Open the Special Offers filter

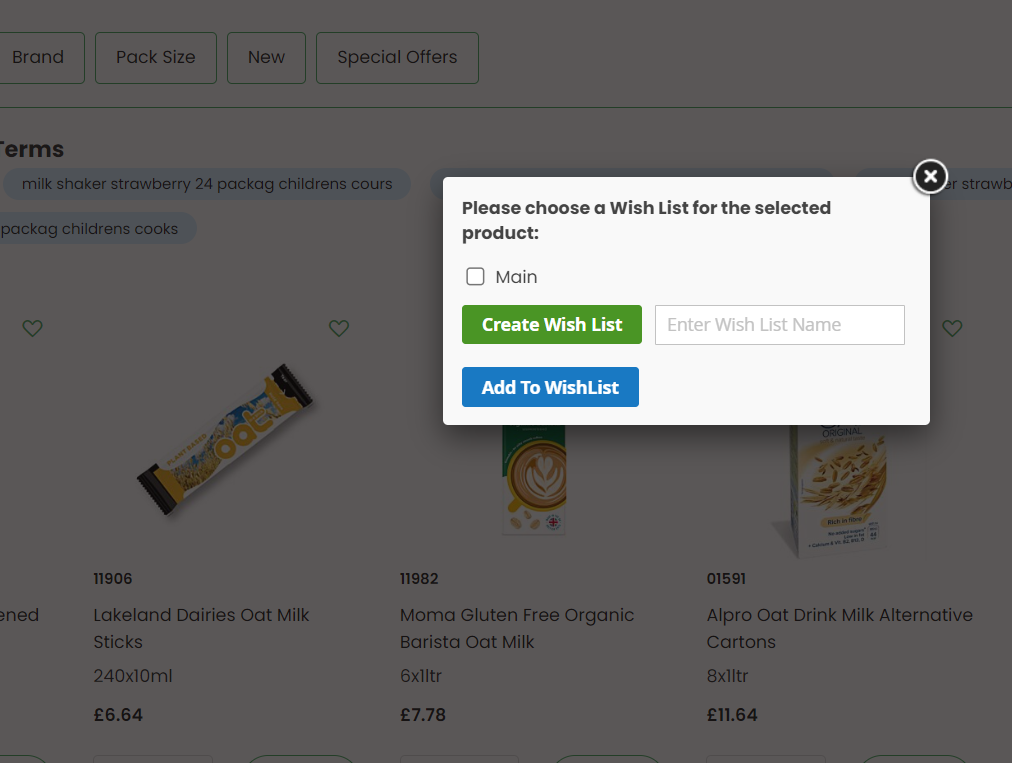pos(397,58)
